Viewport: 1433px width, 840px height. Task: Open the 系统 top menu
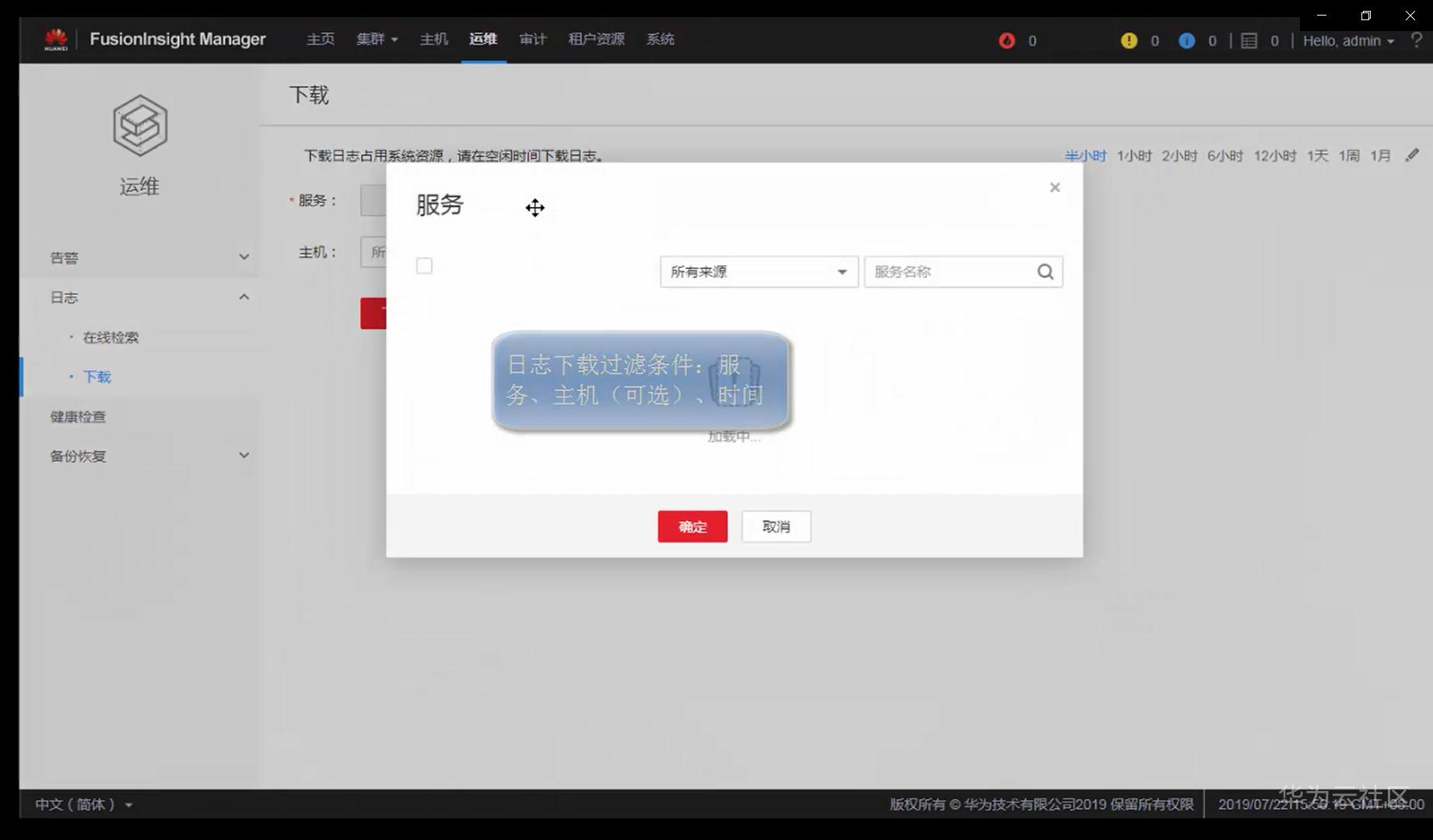(x=660, y=40)
